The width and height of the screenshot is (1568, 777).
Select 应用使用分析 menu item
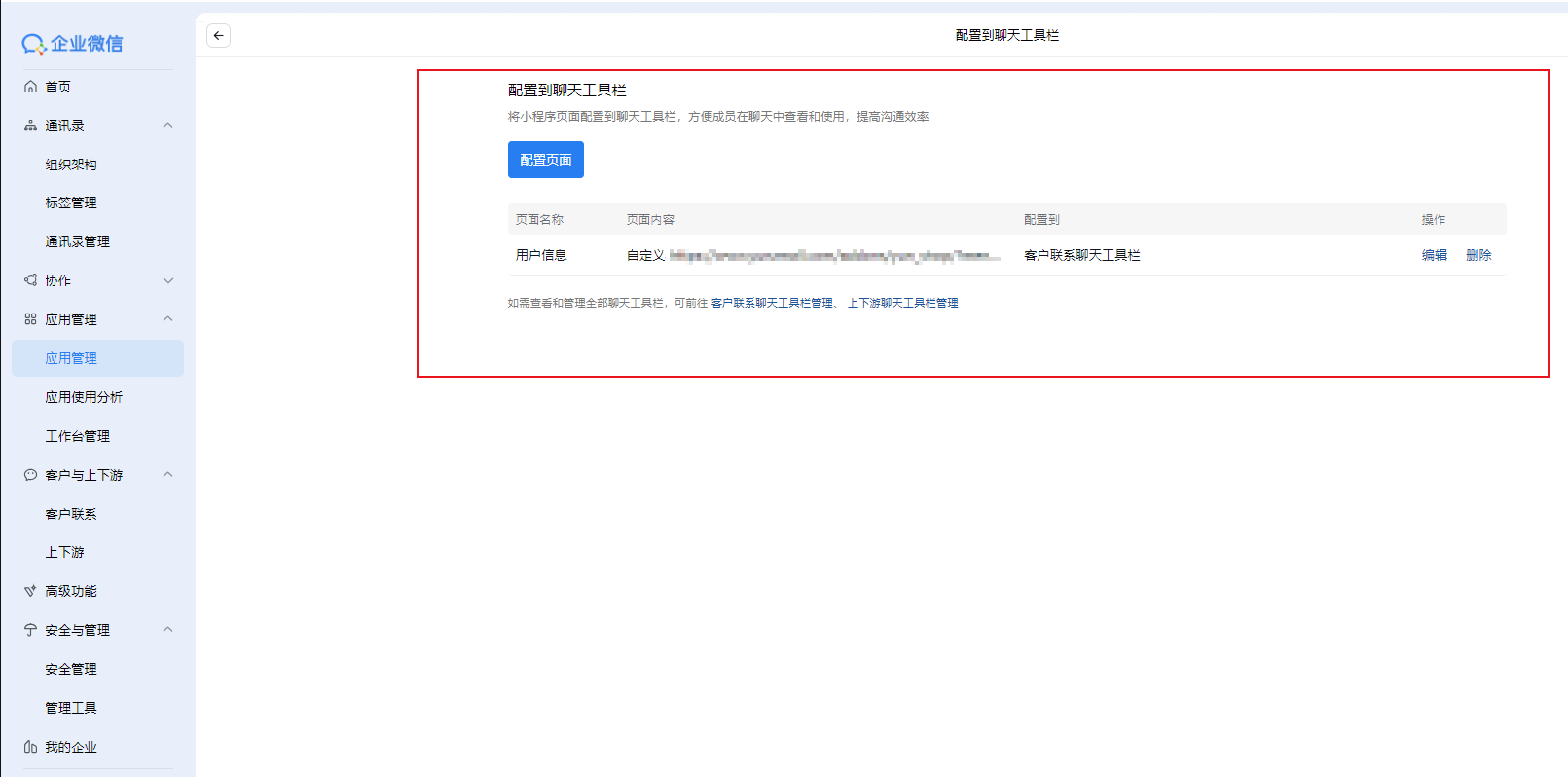pyautogui.click(x=84, y=397)
